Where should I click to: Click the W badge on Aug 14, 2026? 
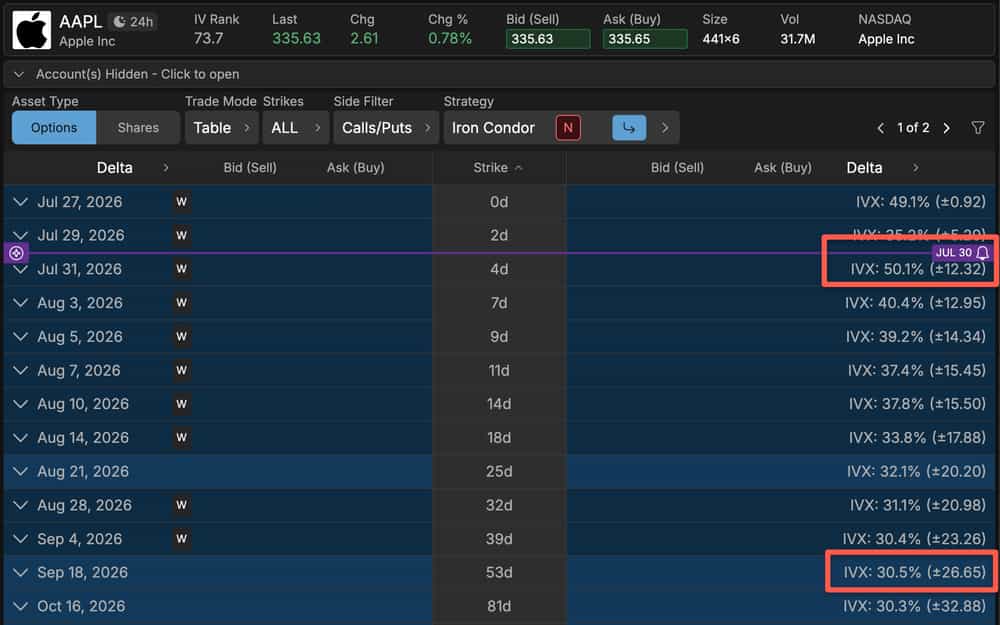tap(182, 438)
